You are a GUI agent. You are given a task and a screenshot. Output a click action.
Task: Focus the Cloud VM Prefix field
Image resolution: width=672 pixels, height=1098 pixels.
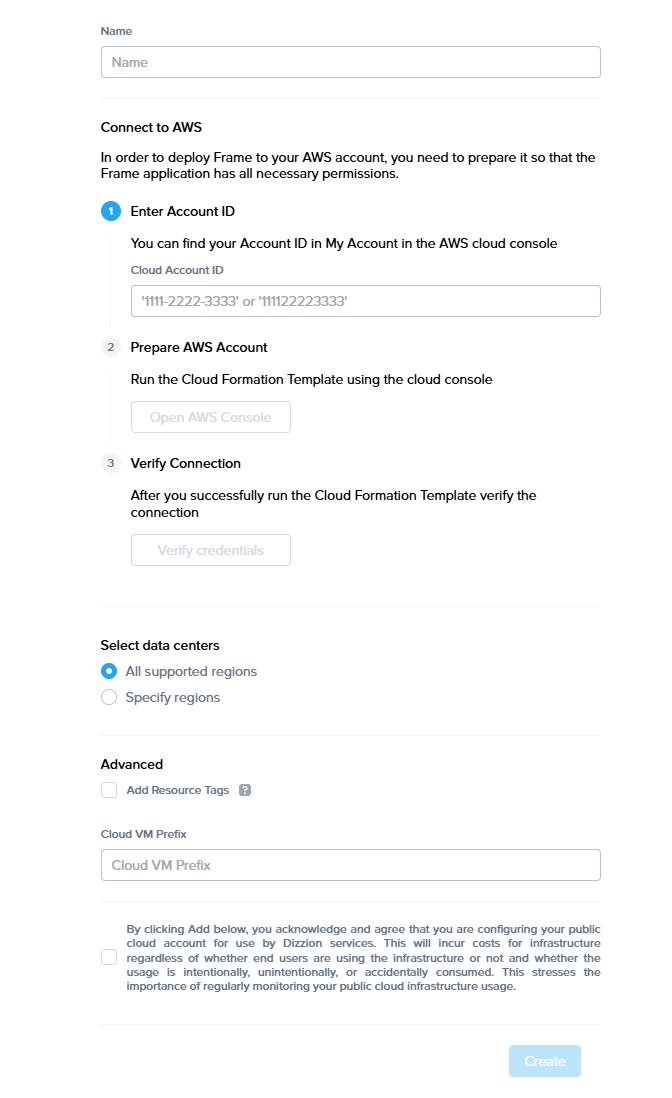click(350, 865)
